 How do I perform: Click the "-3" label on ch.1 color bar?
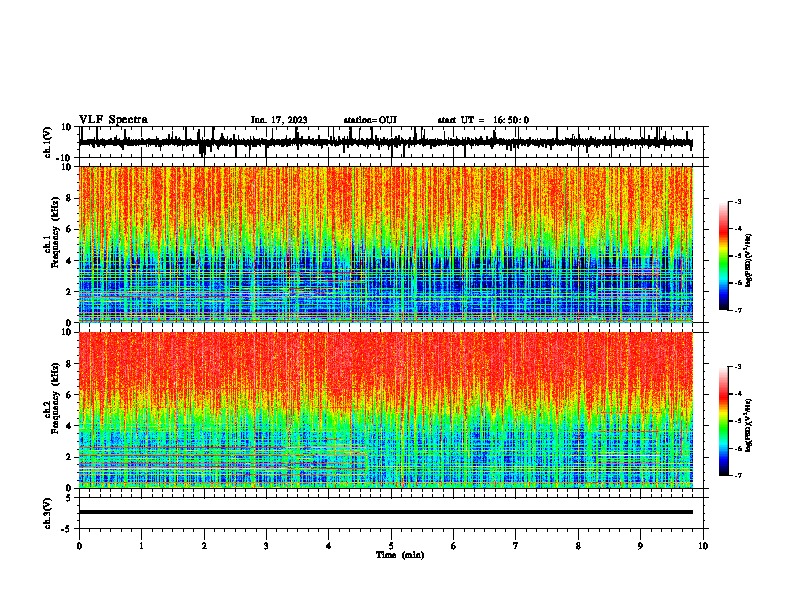[737, 202]
